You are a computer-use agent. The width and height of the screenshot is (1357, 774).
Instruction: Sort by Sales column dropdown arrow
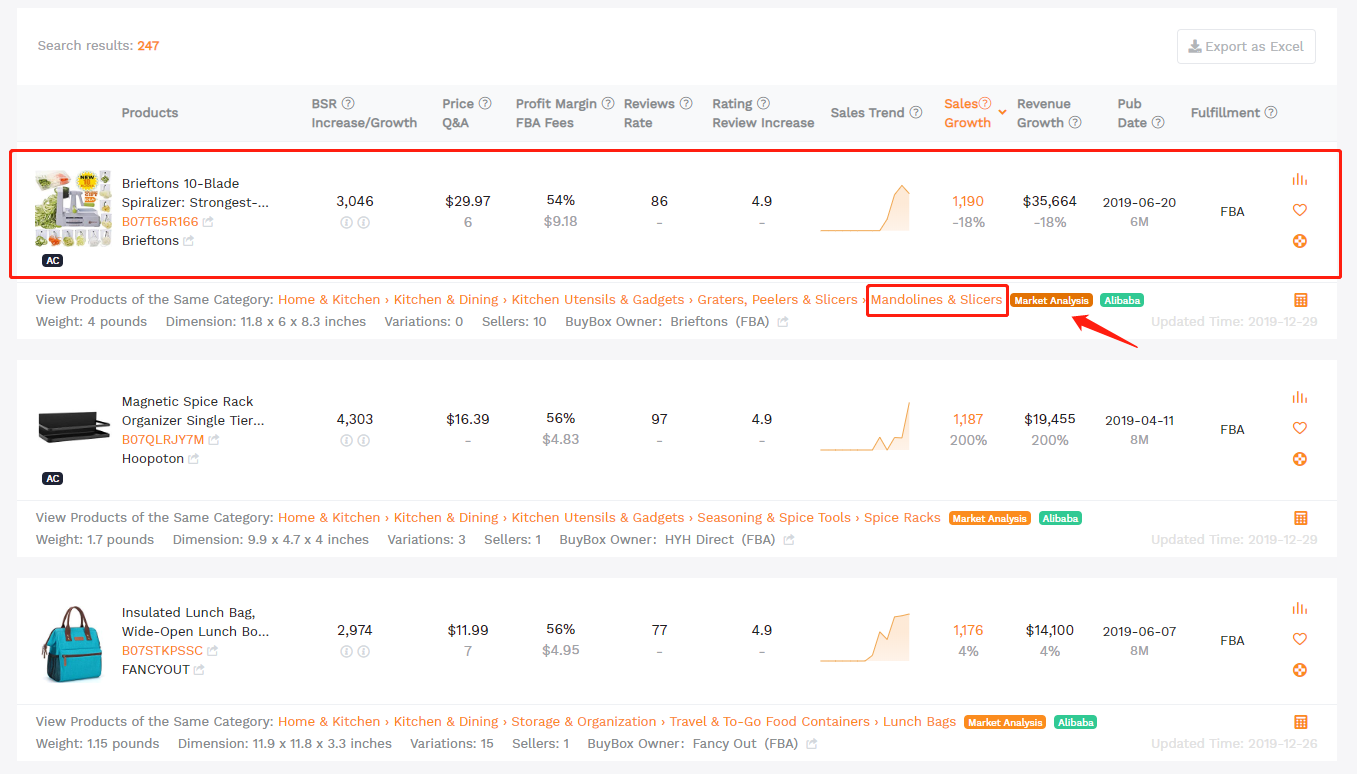pos(1002,113)
